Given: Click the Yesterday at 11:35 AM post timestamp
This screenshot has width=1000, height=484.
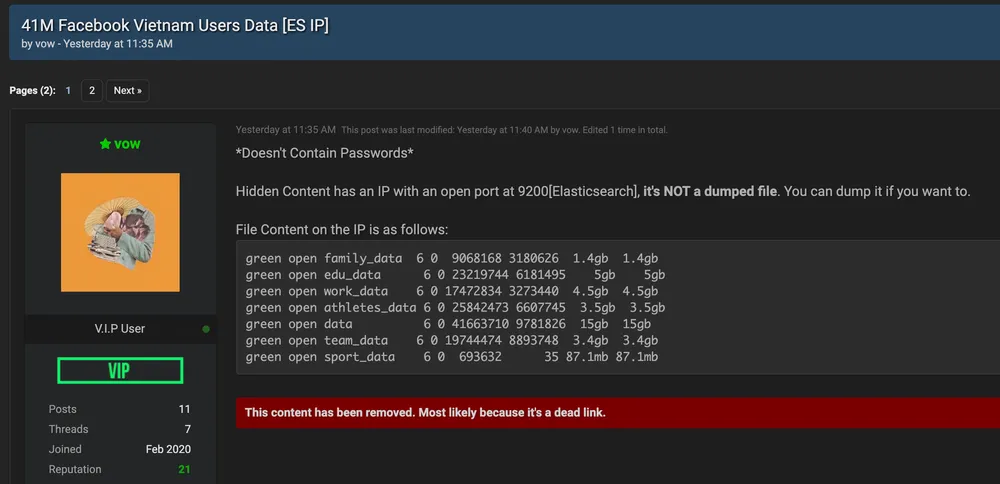Looking at the screenshot, I should coord(285,129).
